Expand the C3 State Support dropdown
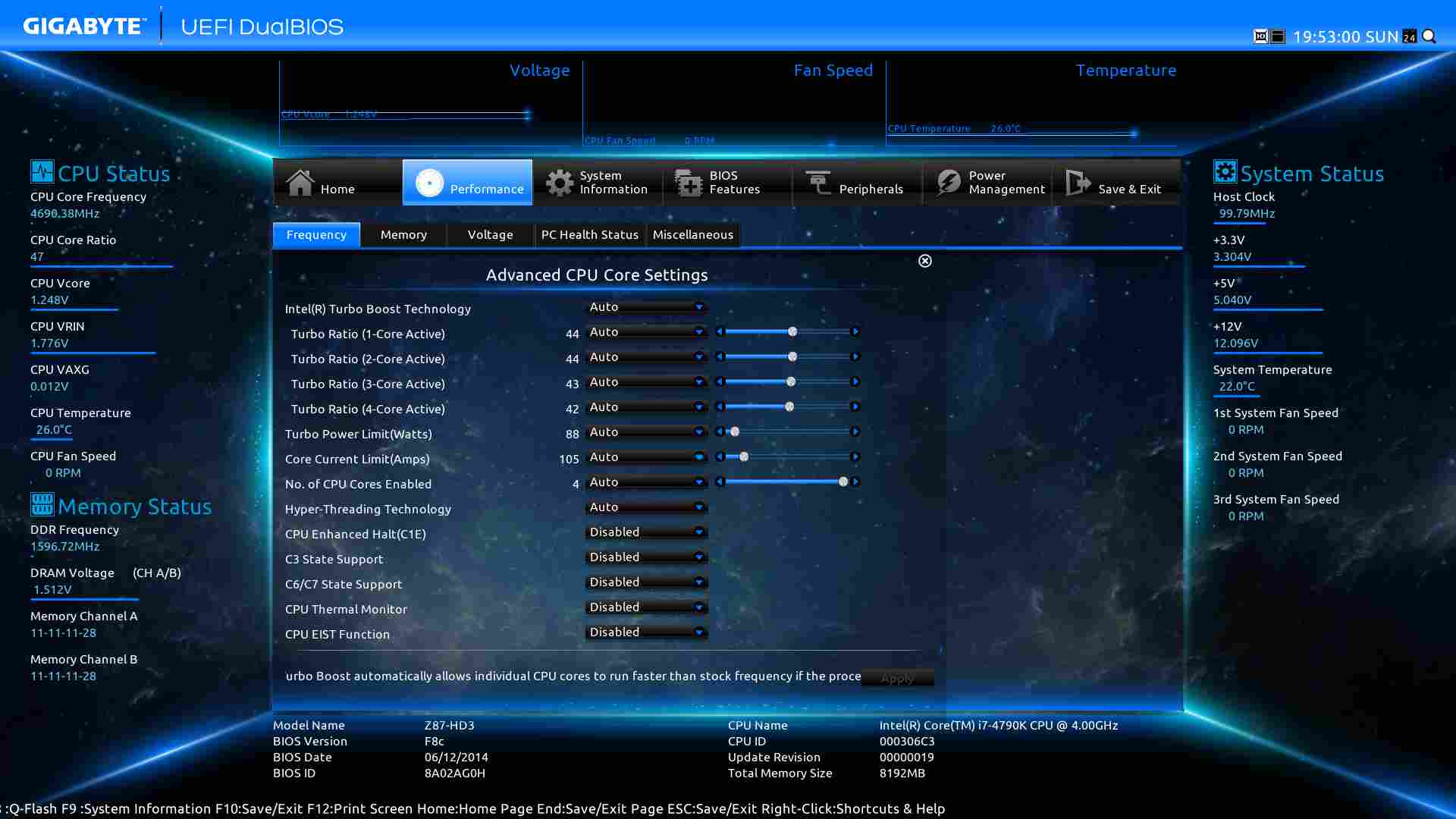Screen dimensions: 1456x819 [x=646, y=557]
